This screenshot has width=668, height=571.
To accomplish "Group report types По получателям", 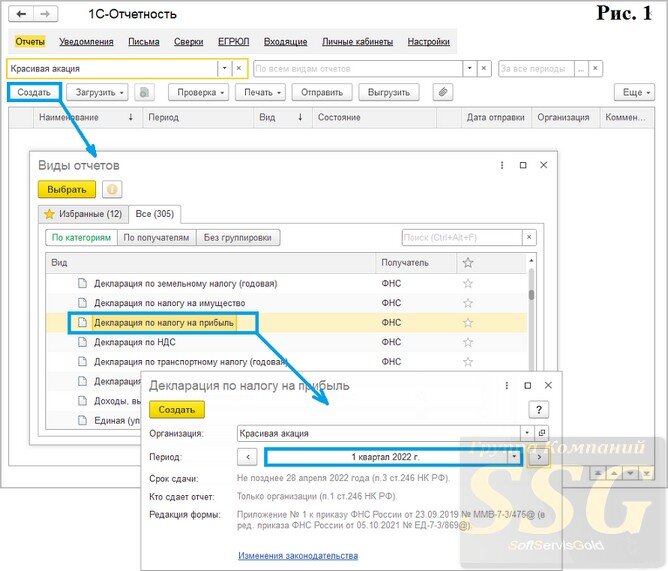I will pyautogui.click(x=156, y=237).
